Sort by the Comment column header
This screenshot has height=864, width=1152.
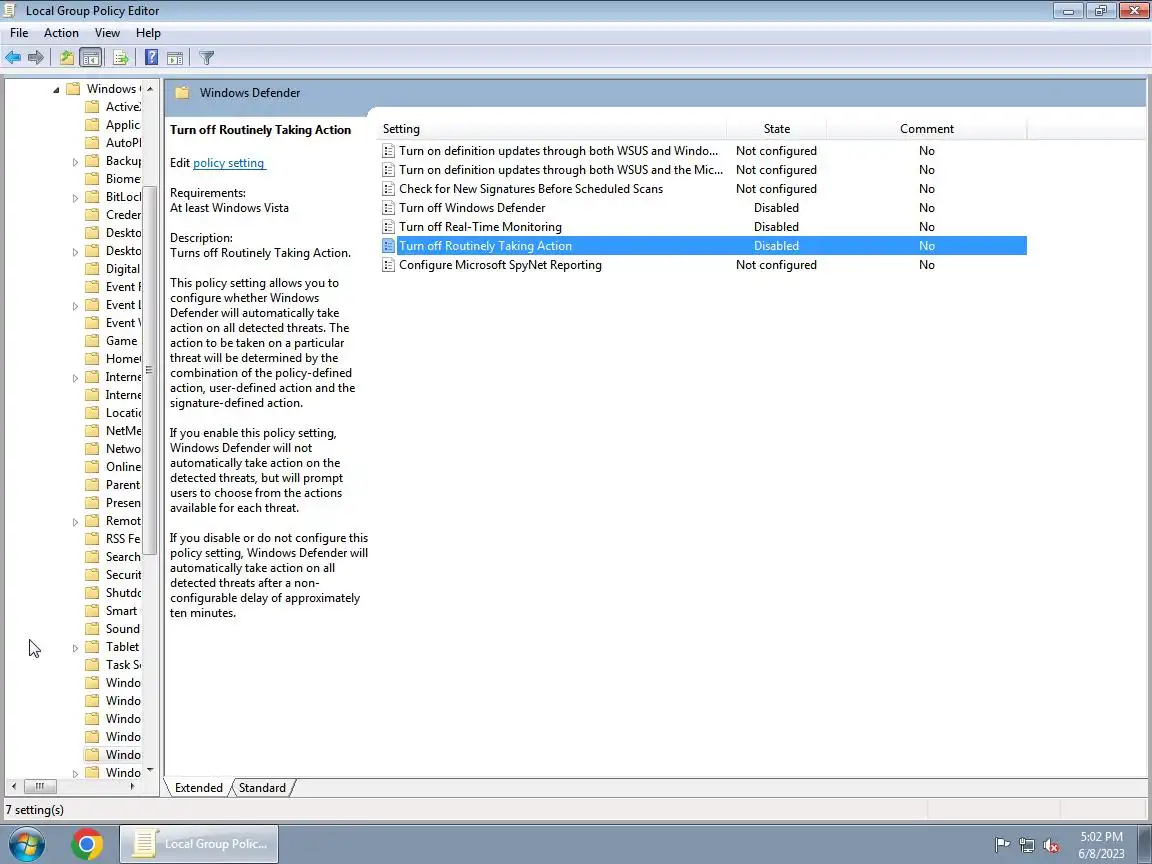click(926, 129)
